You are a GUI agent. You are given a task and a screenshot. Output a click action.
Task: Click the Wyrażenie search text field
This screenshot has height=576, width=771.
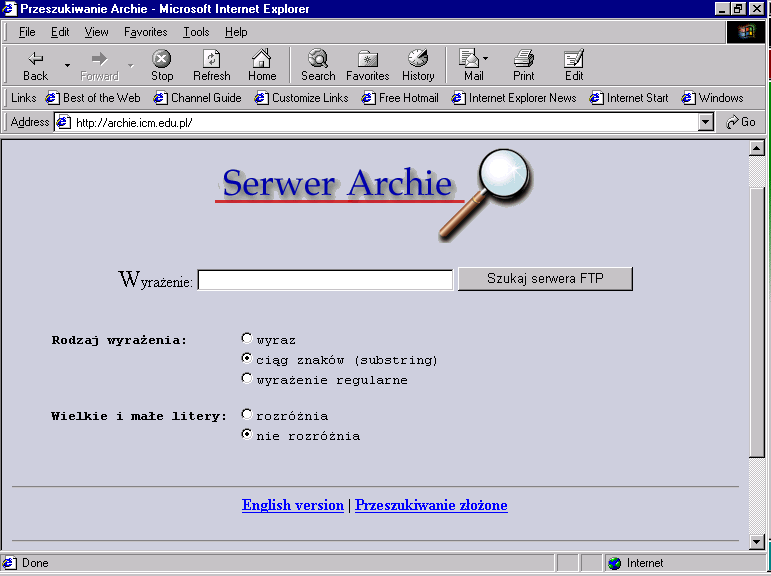(x=325, y=281)
